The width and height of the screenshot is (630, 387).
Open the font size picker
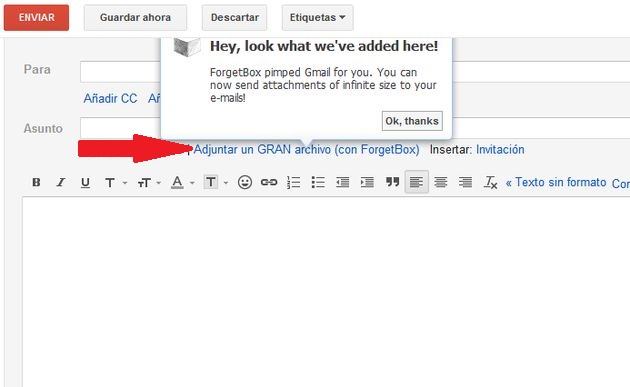point(144,183)
